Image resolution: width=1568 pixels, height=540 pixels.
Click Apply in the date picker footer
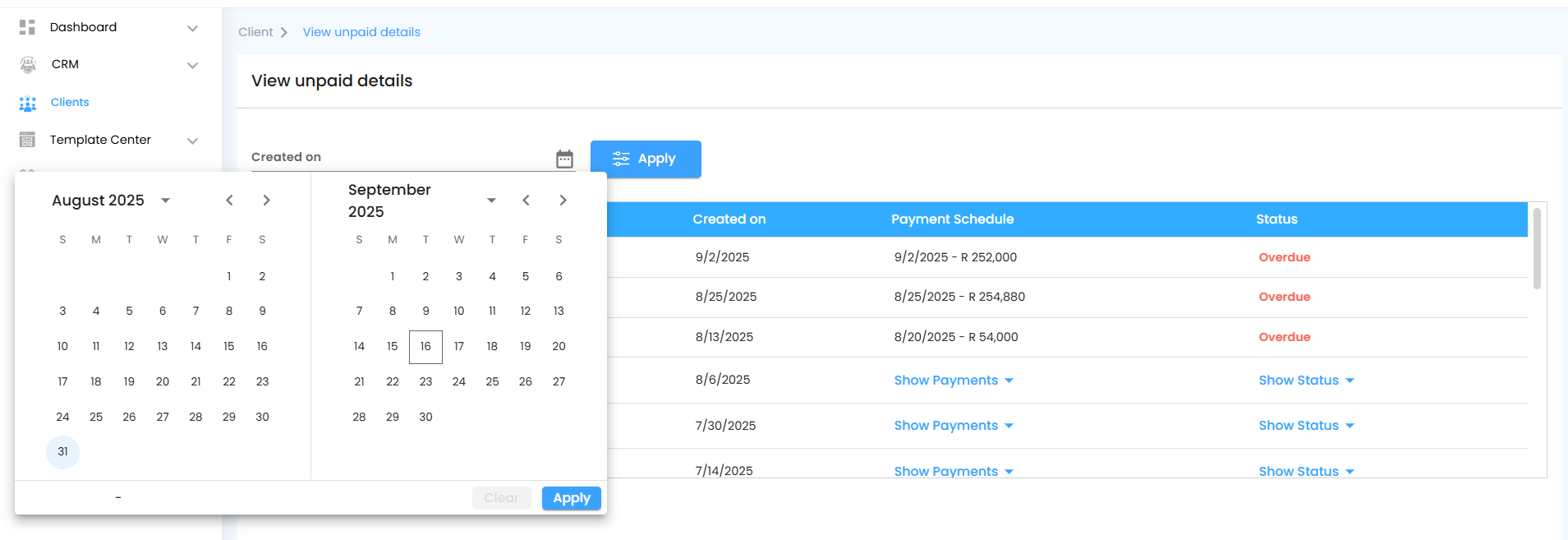[x=572, y=498]
